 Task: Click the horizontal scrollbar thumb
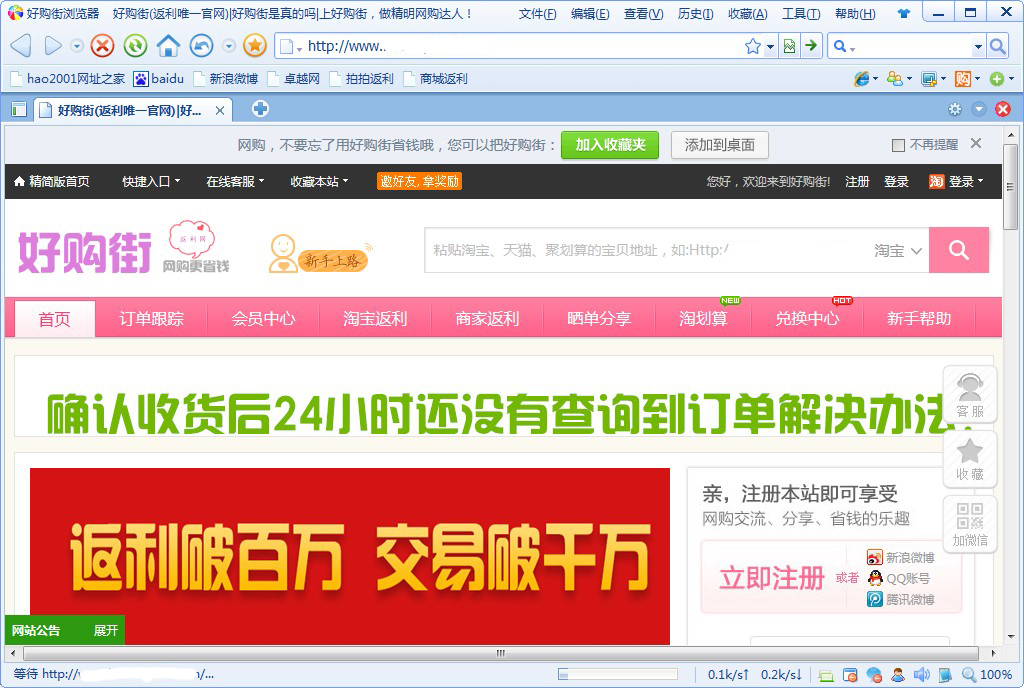point(500,653)
